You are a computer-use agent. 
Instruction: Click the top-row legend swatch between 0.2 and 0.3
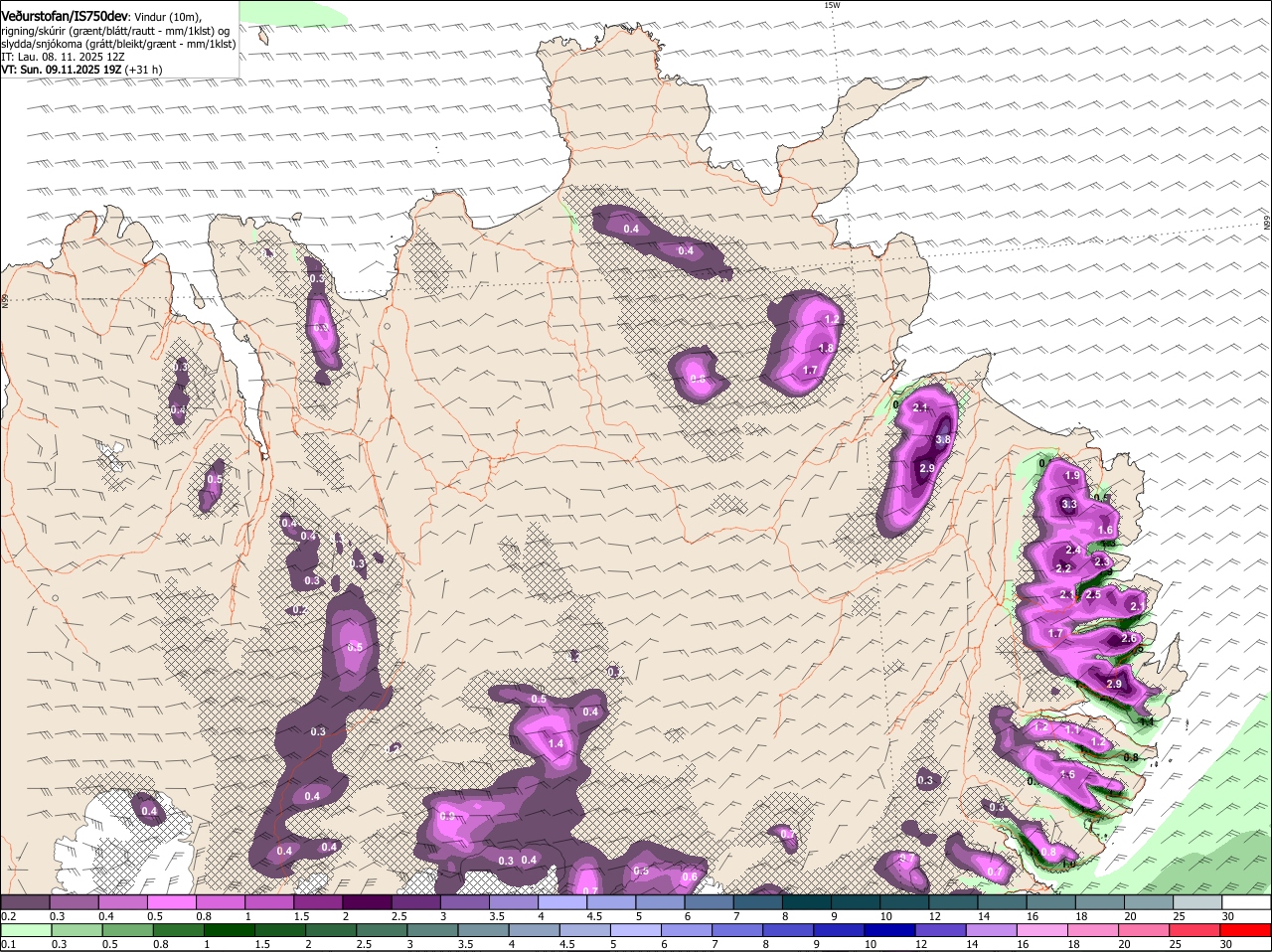[x=25, y=902]
